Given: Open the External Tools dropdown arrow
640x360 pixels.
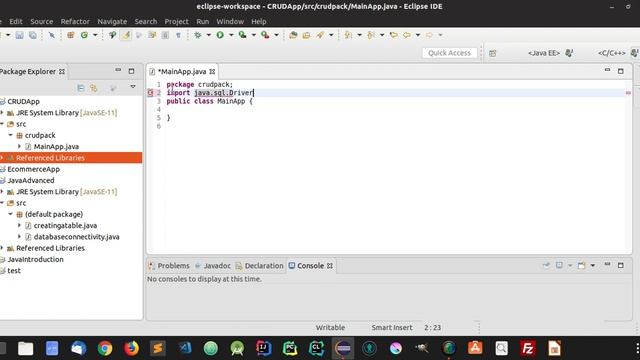Looking at the screenshot, I should [276, 35].
